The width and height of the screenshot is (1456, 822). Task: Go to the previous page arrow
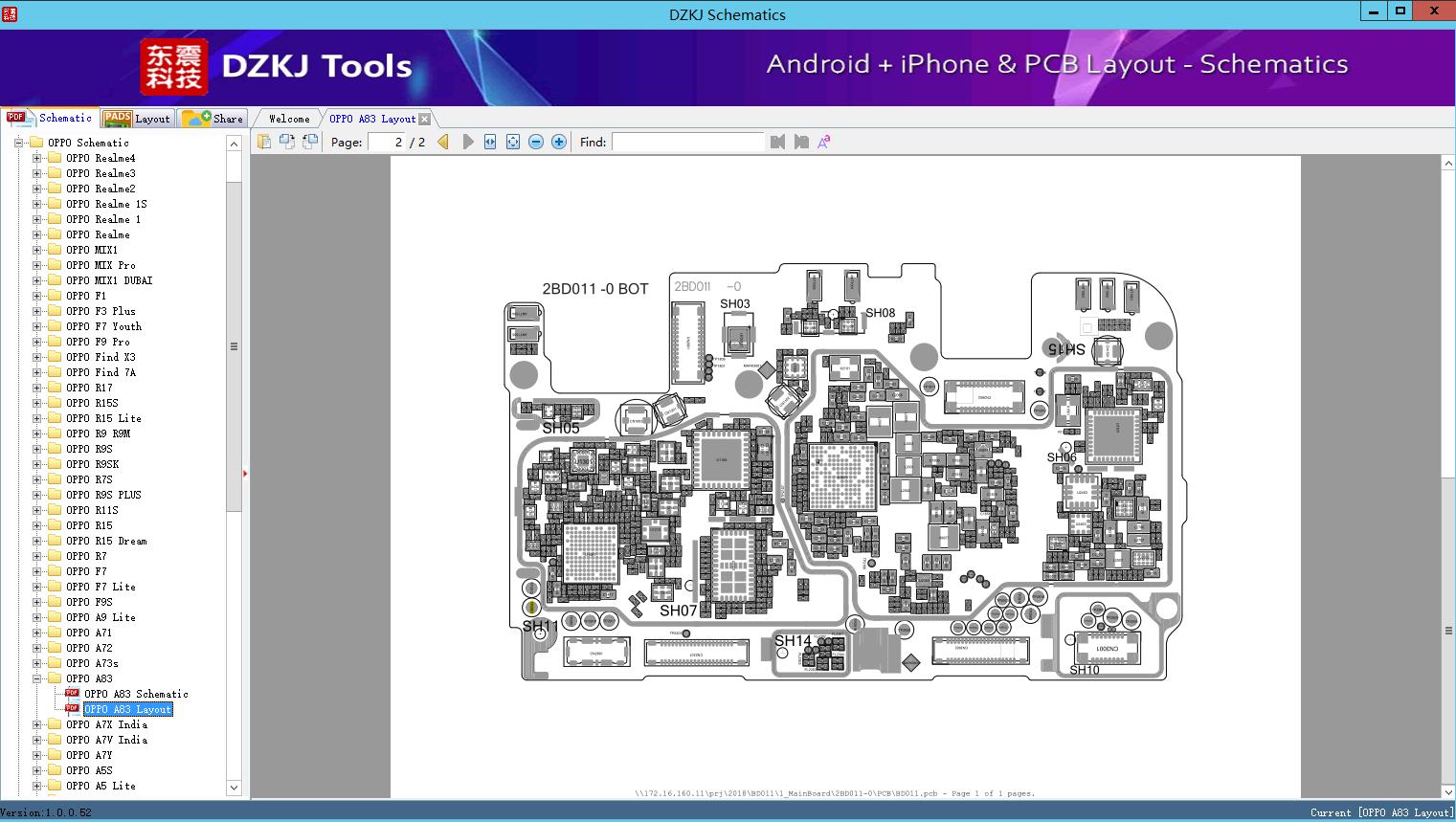pos(443,142)
